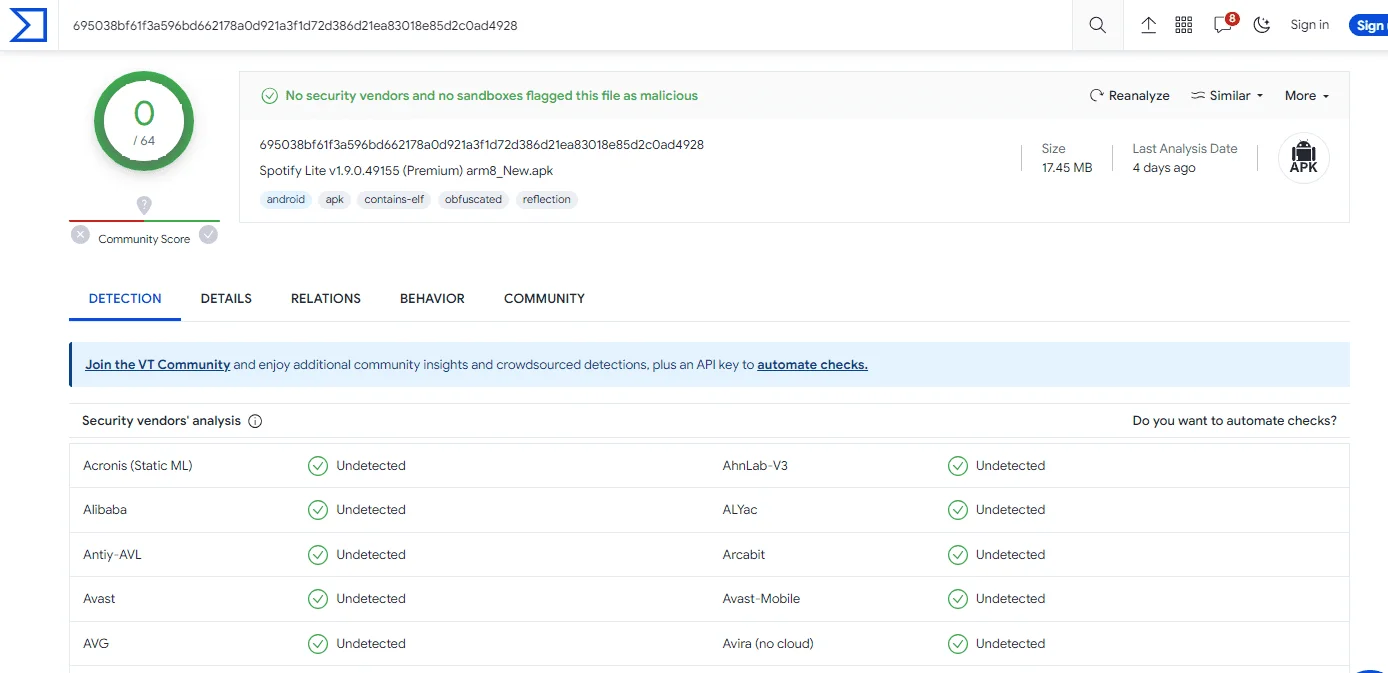Click Arcabit undetected check icon

coord(958,555)
